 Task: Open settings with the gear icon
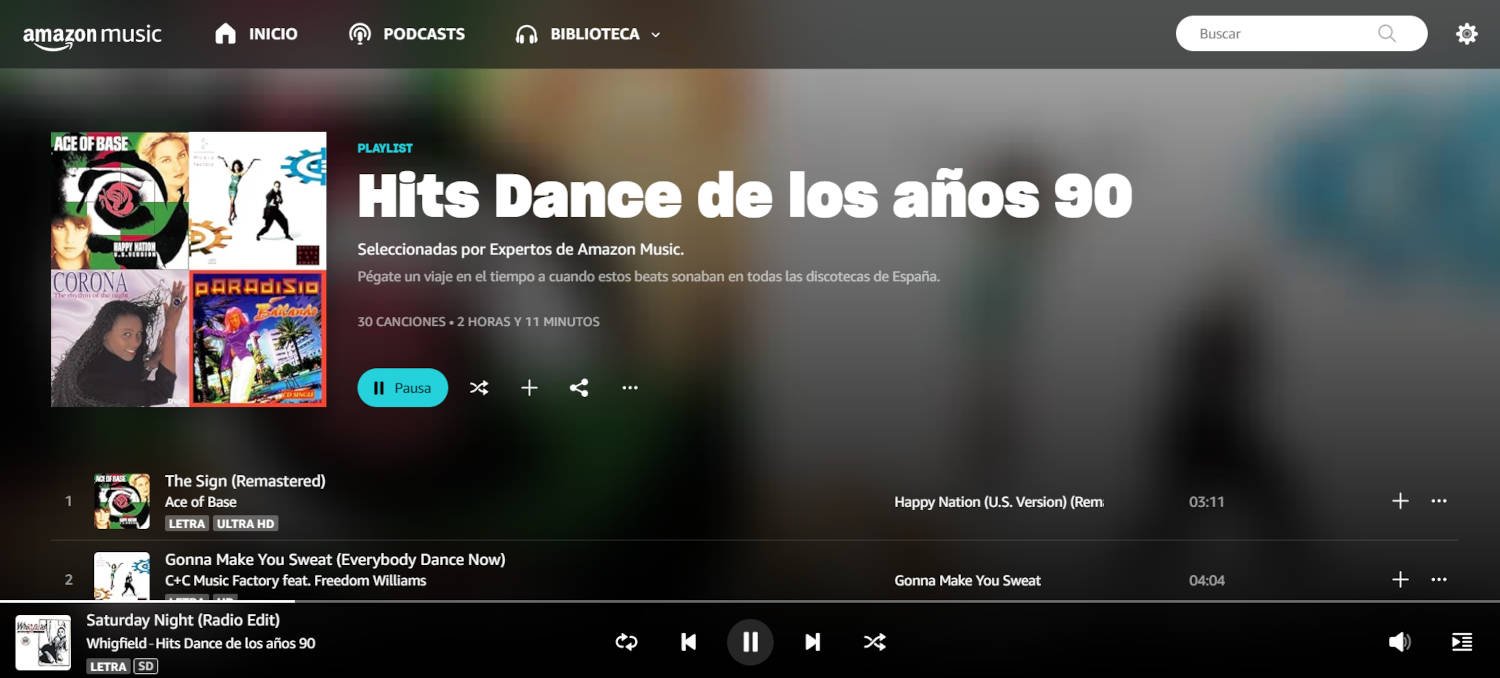pyautogui.click(x=1466, y=34)
